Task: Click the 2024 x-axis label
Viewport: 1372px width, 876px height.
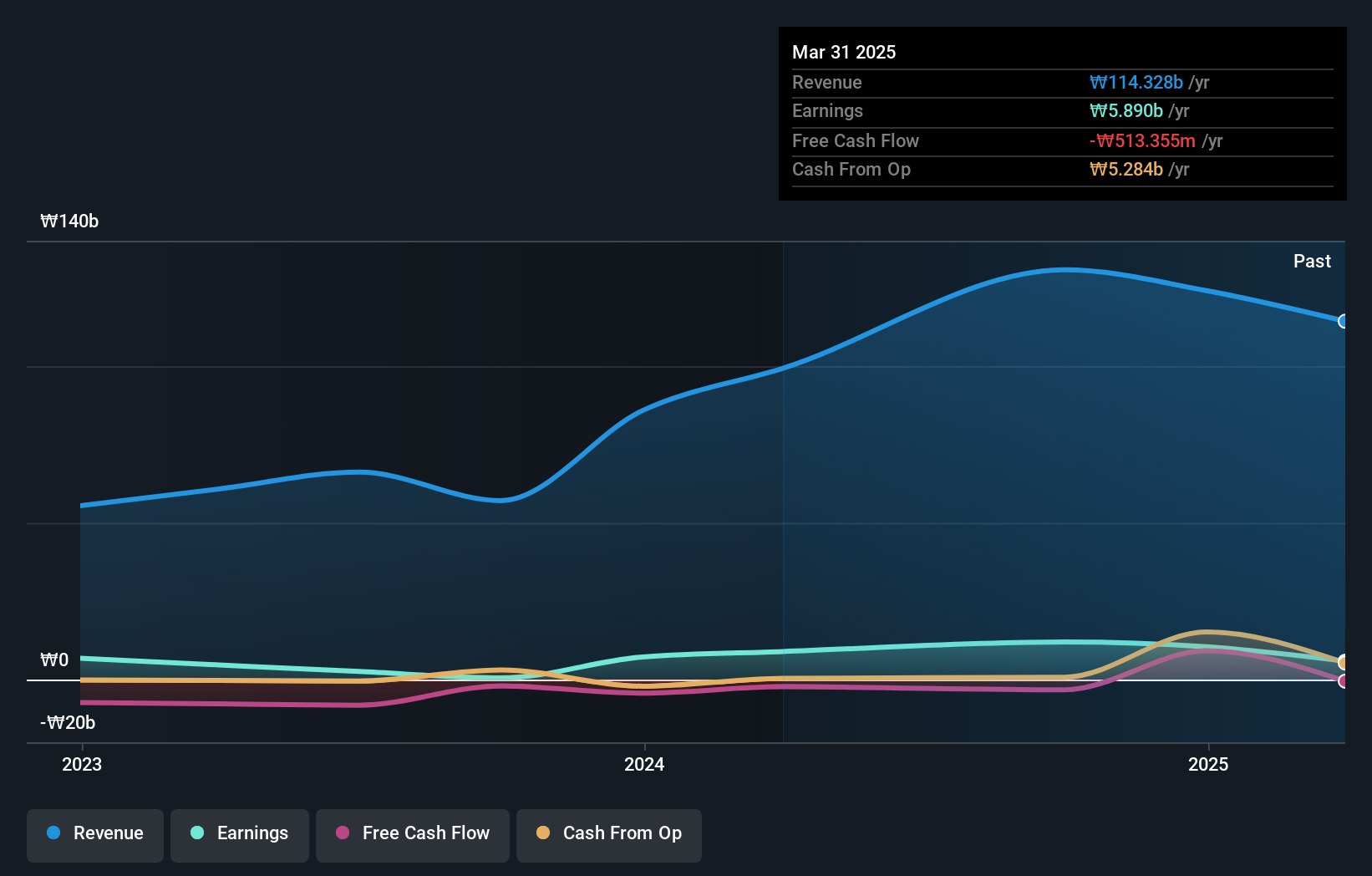Action: coord(644,764)
